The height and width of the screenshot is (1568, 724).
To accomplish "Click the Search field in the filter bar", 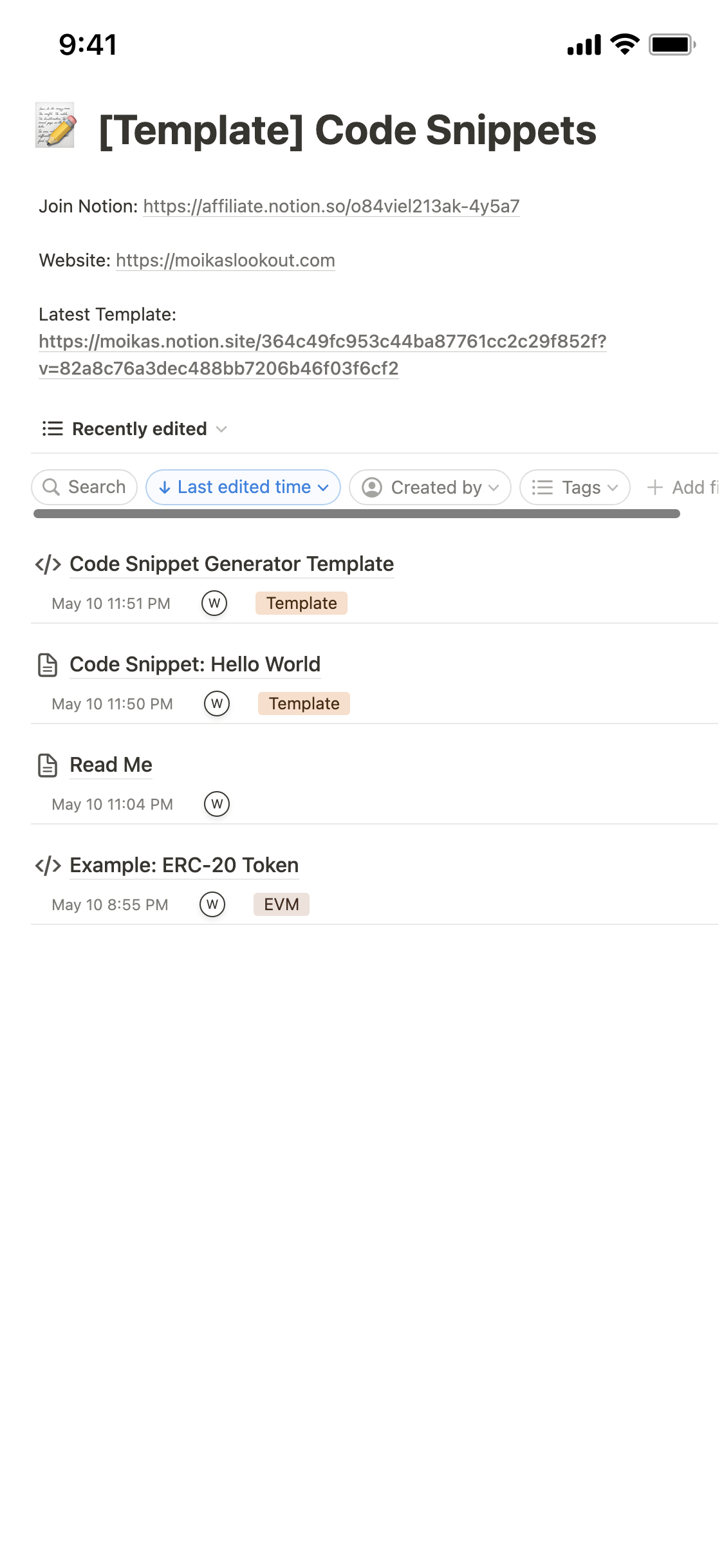I will [x=84, y=487].
